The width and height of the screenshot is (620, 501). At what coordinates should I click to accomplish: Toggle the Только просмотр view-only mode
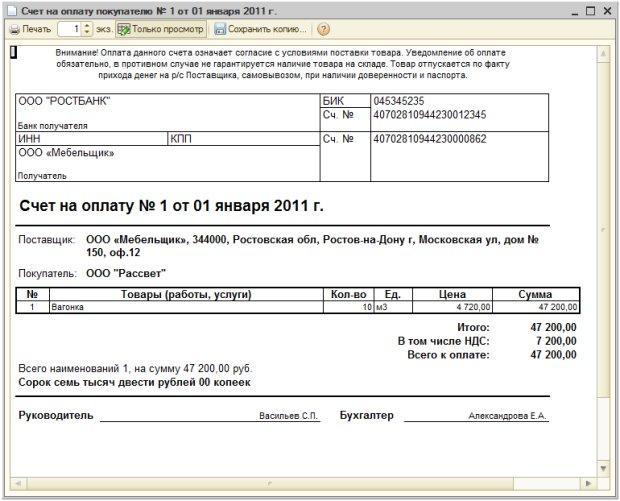coord(160,30)
